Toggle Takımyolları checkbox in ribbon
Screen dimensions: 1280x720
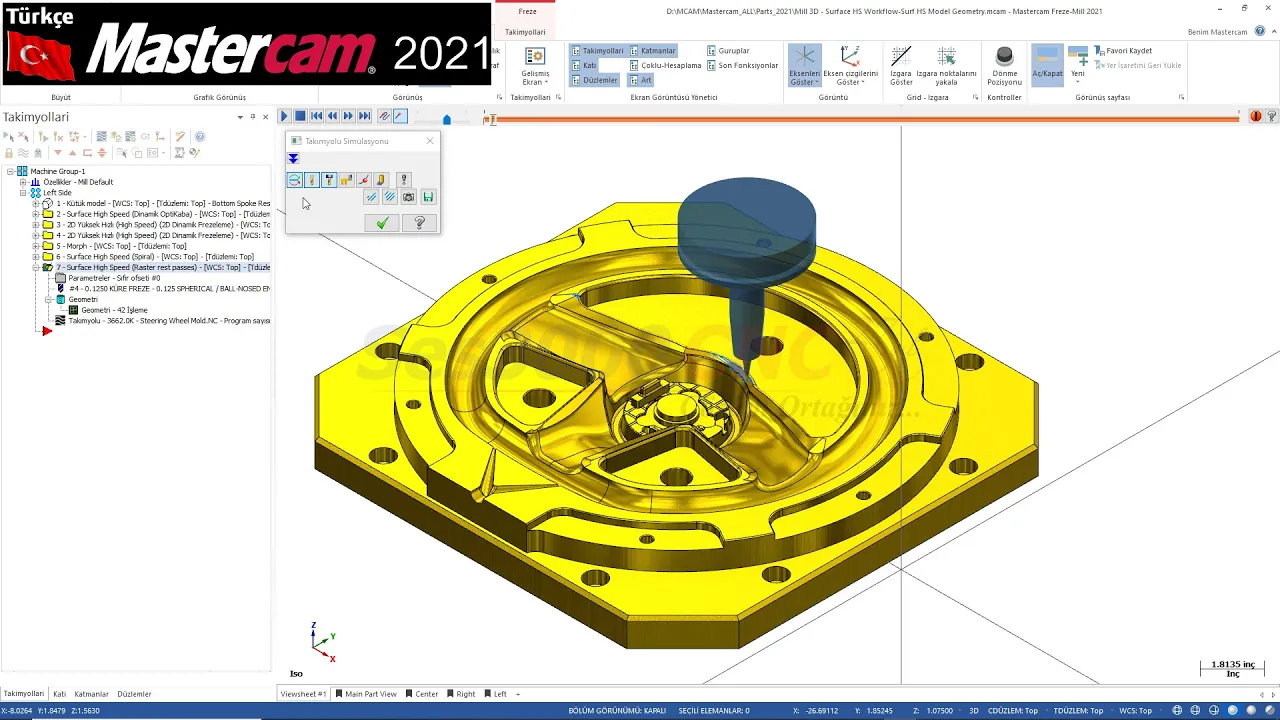pyautogui.click(x=598, y=50)
